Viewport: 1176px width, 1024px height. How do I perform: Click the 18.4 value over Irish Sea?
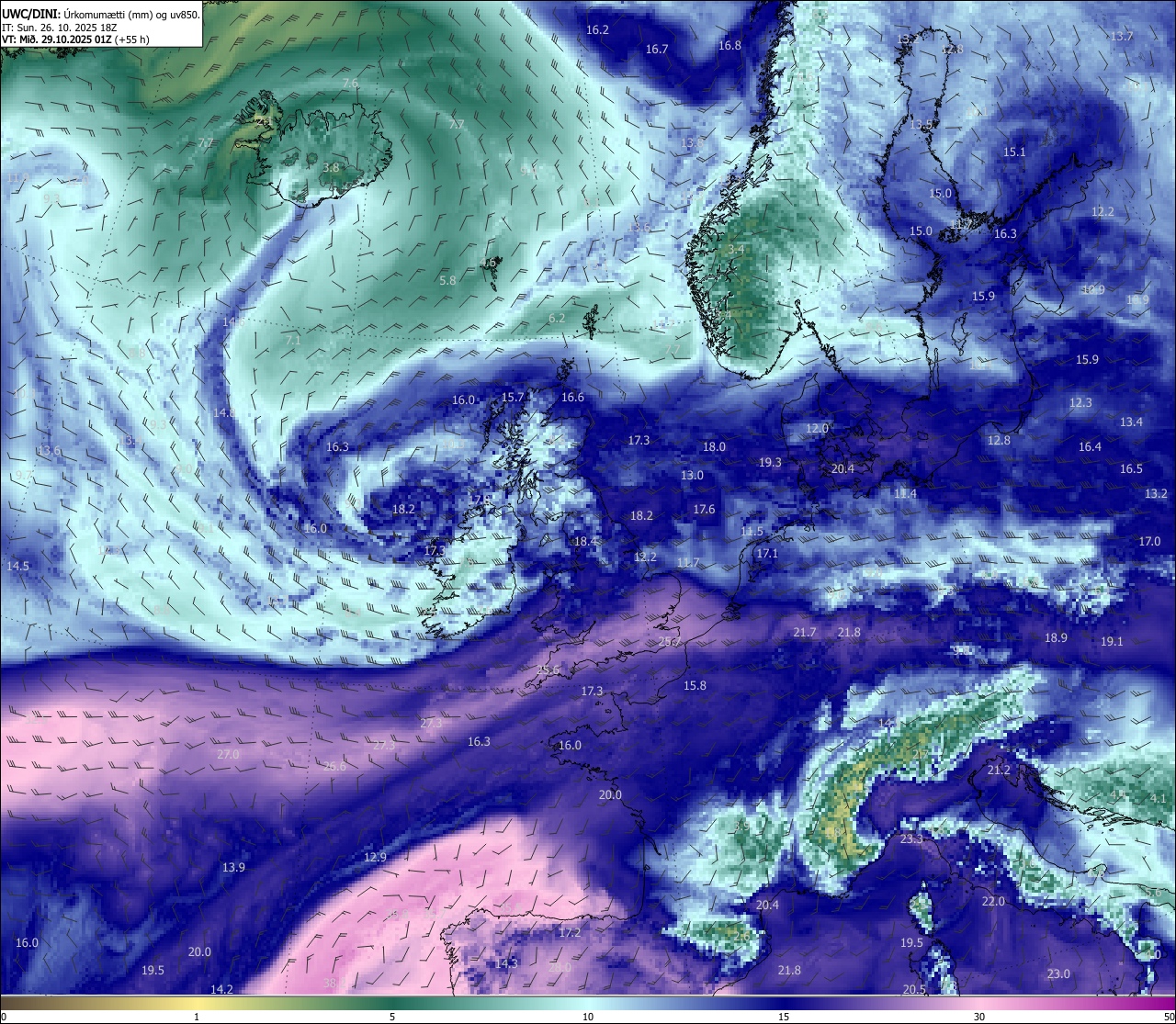pyautogui.click(x=585, y=543)
